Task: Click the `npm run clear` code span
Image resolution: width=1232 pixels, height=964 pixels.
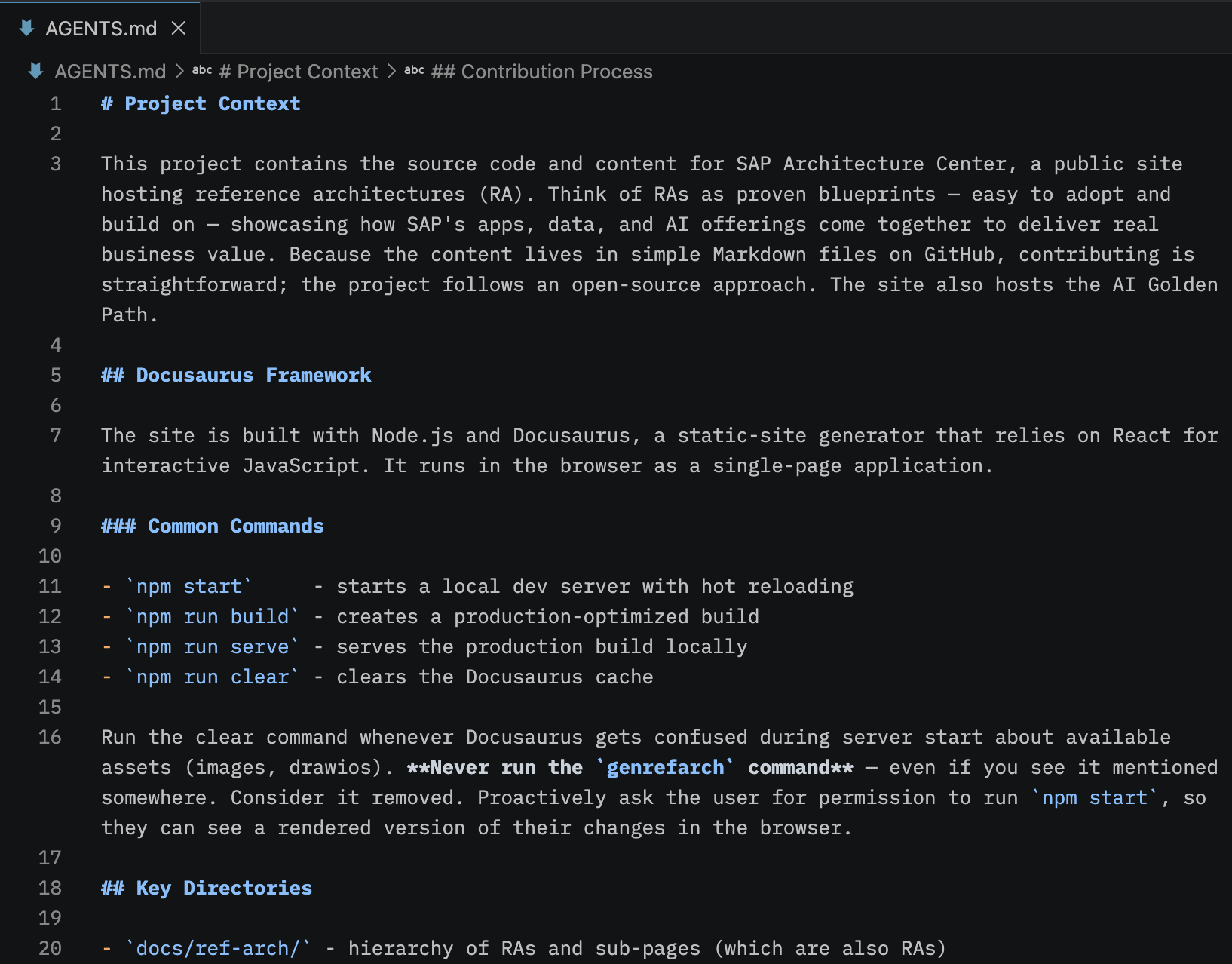Action: point(213,677)
